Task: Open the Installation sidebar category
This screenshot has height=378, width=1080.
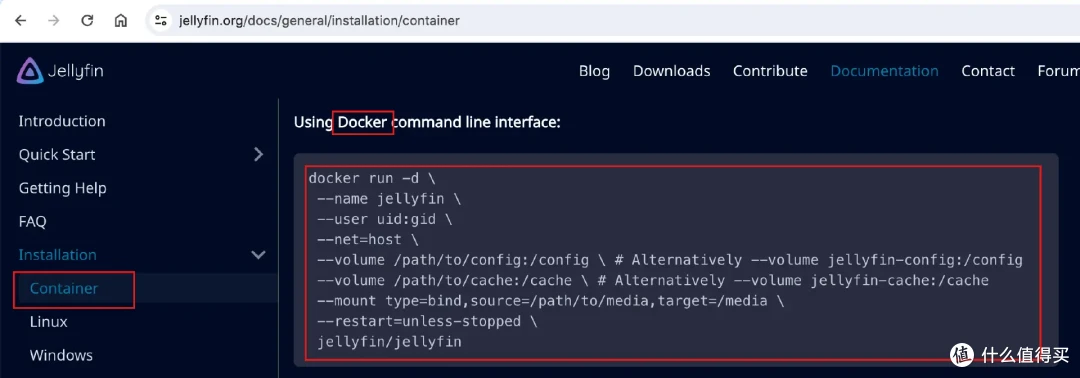Action: (x=57, y=255)
